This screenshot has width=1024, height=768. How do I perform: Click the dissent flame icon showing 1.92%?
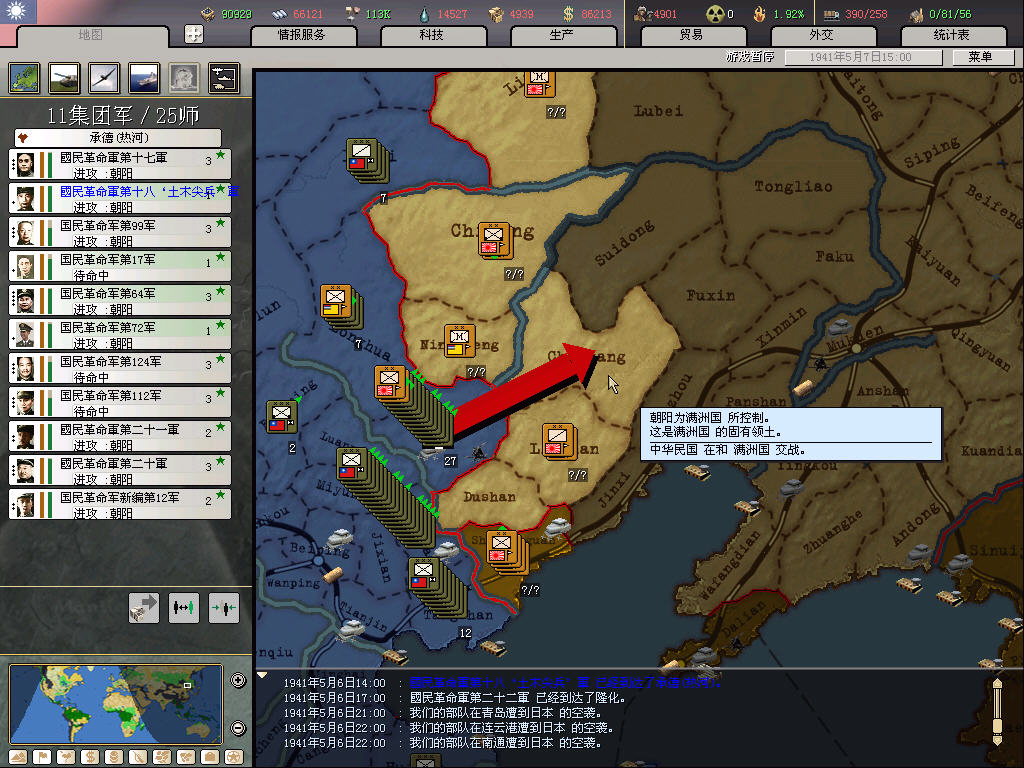[x=760, y=13]
